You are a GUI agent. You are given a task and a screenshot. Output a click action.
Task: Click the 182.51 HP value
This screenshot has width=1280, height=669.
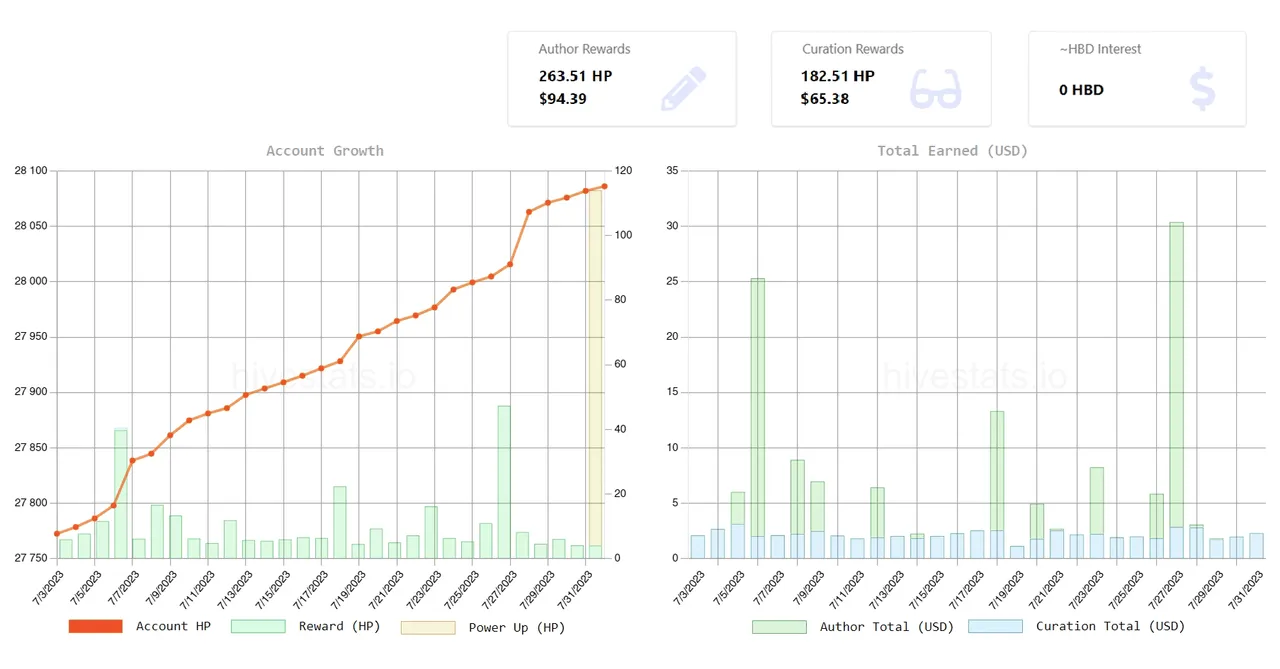pos(838,76)
